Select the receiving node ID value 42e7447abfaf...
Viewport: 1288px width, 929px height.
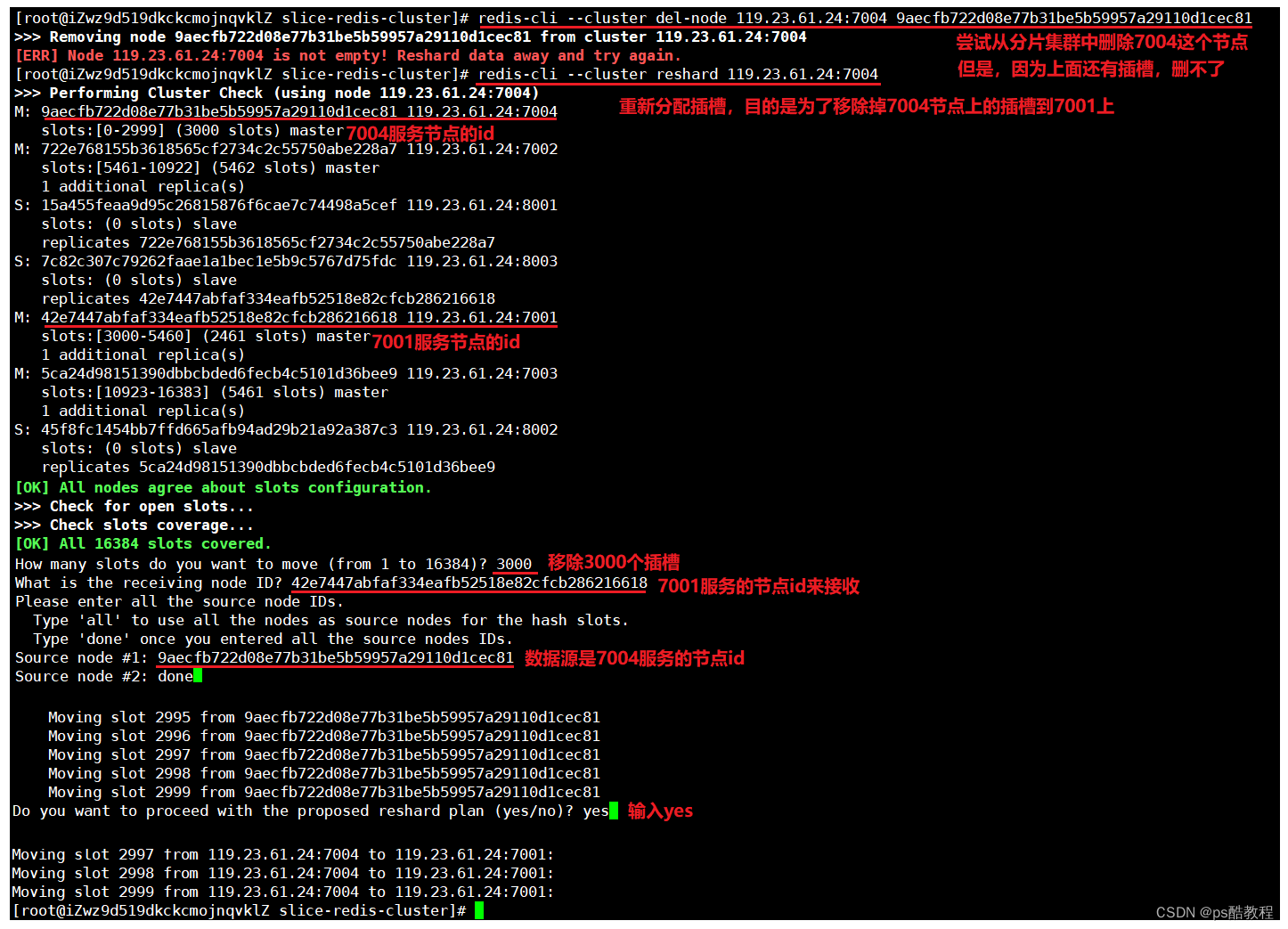[469, 583]
